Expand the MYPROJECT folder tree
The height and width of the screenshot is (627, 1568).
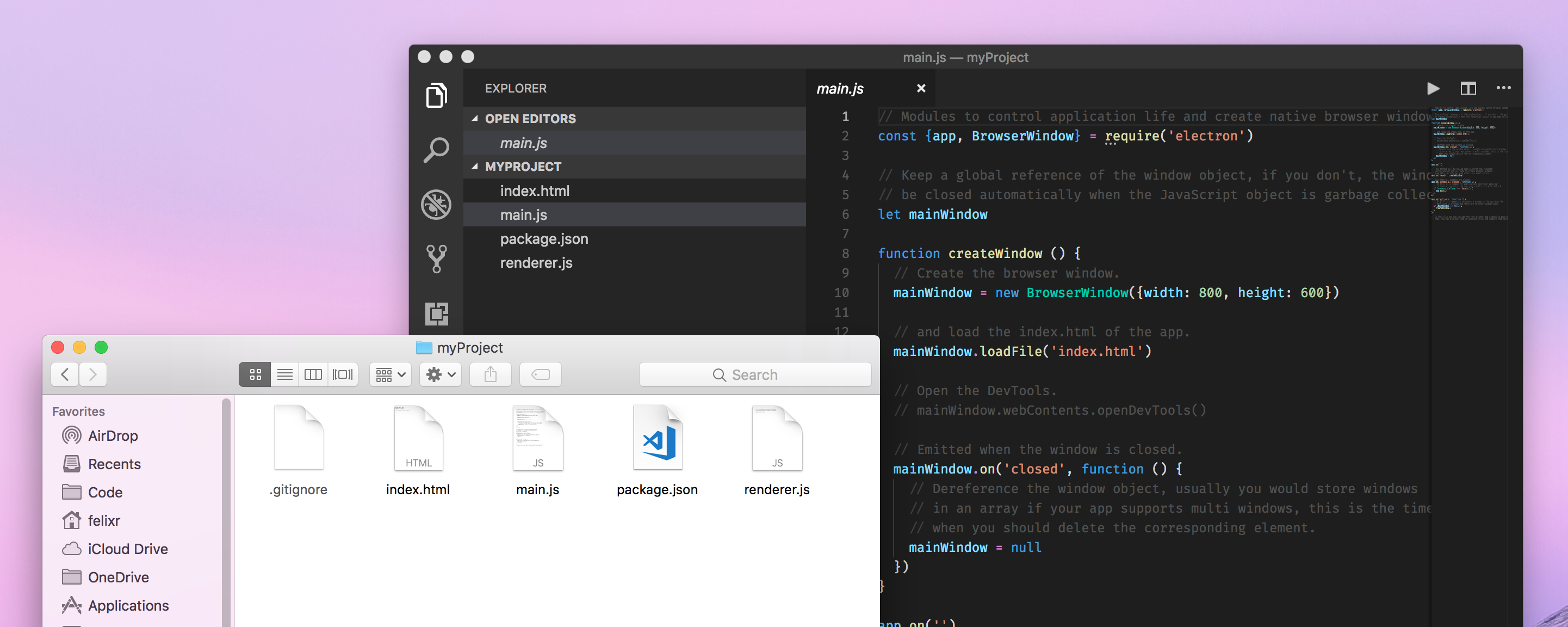(476, 167)
